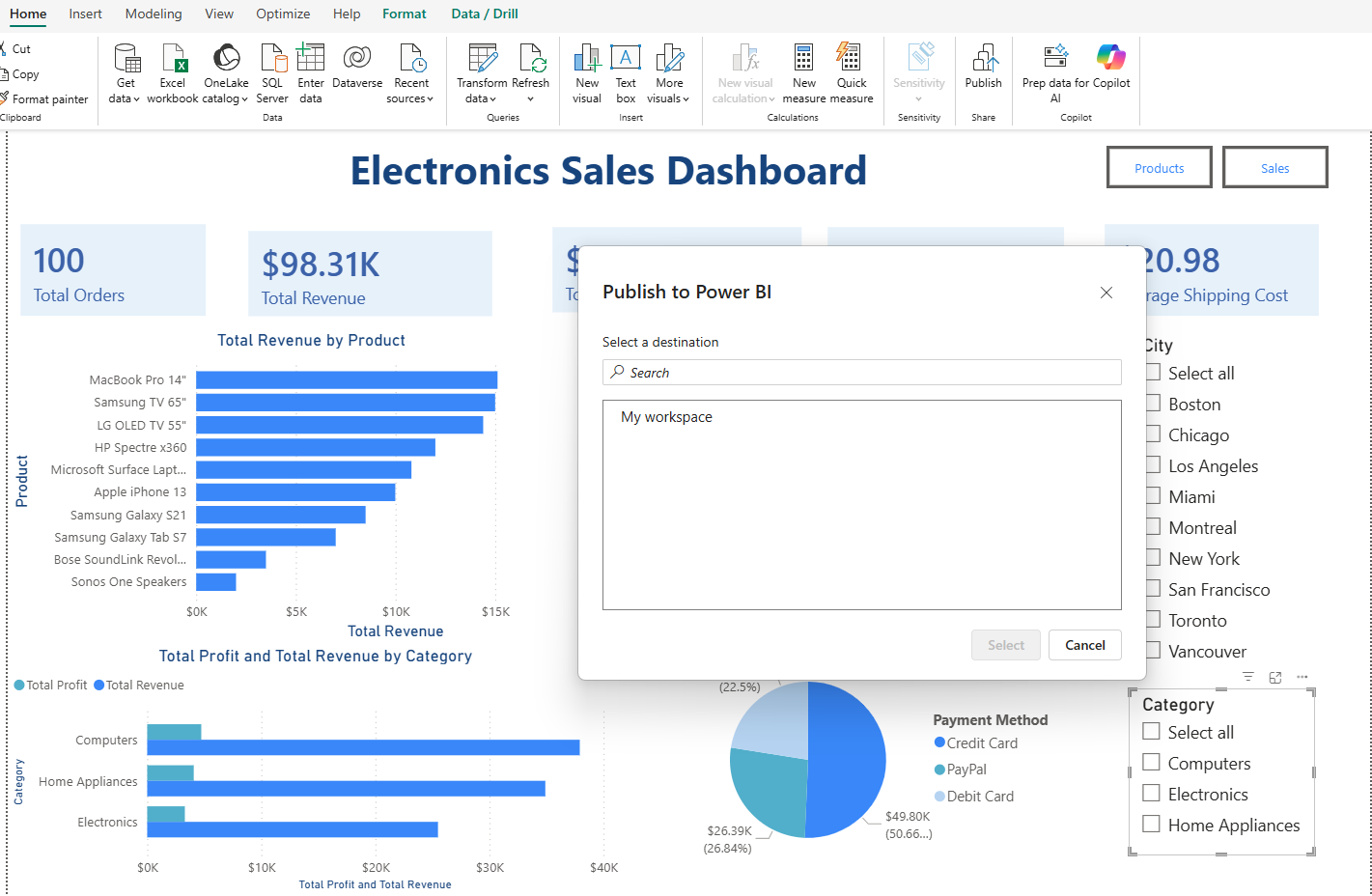This screenshot has width=1372, height=896.
Task: Click the Products navigation button
Action: [x=1160, y=167]
